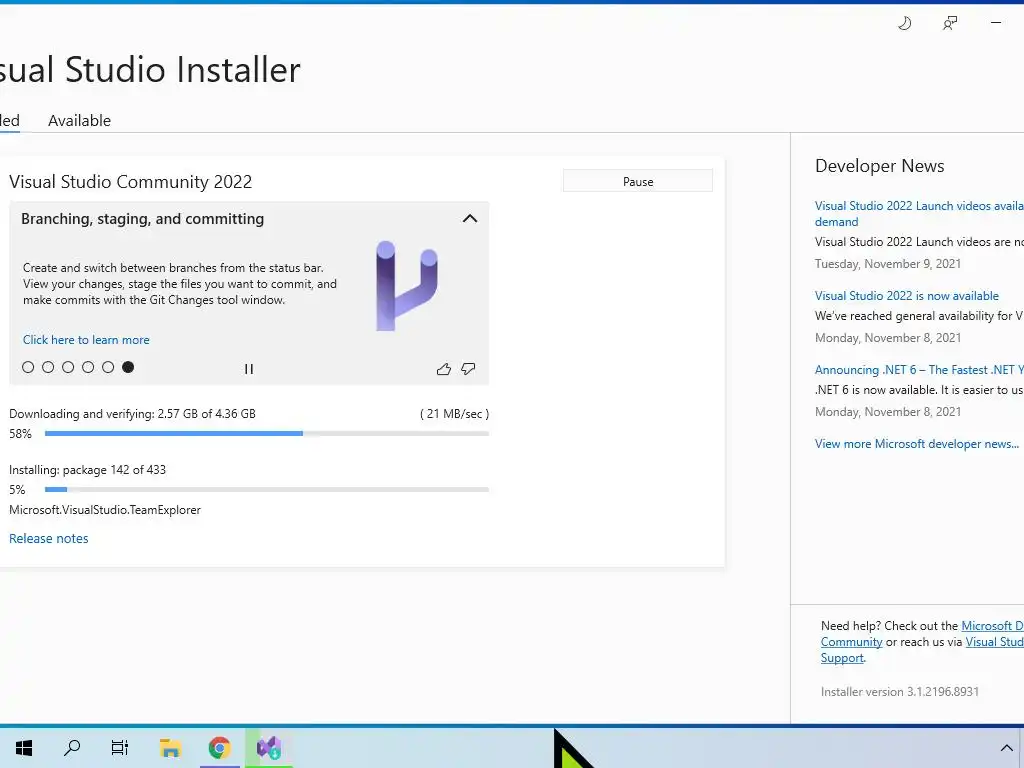
Task: Open Google Chrome from the taskbar
Action: 219,748
